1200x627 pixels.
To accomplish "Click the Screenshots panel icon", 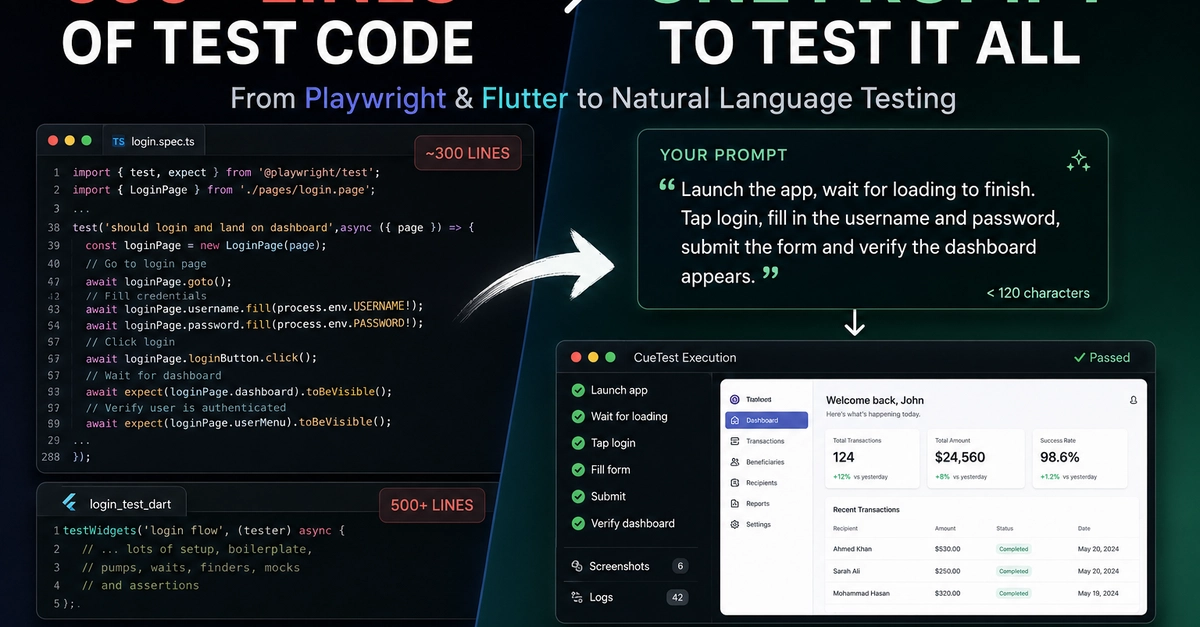I will point(577,566).
